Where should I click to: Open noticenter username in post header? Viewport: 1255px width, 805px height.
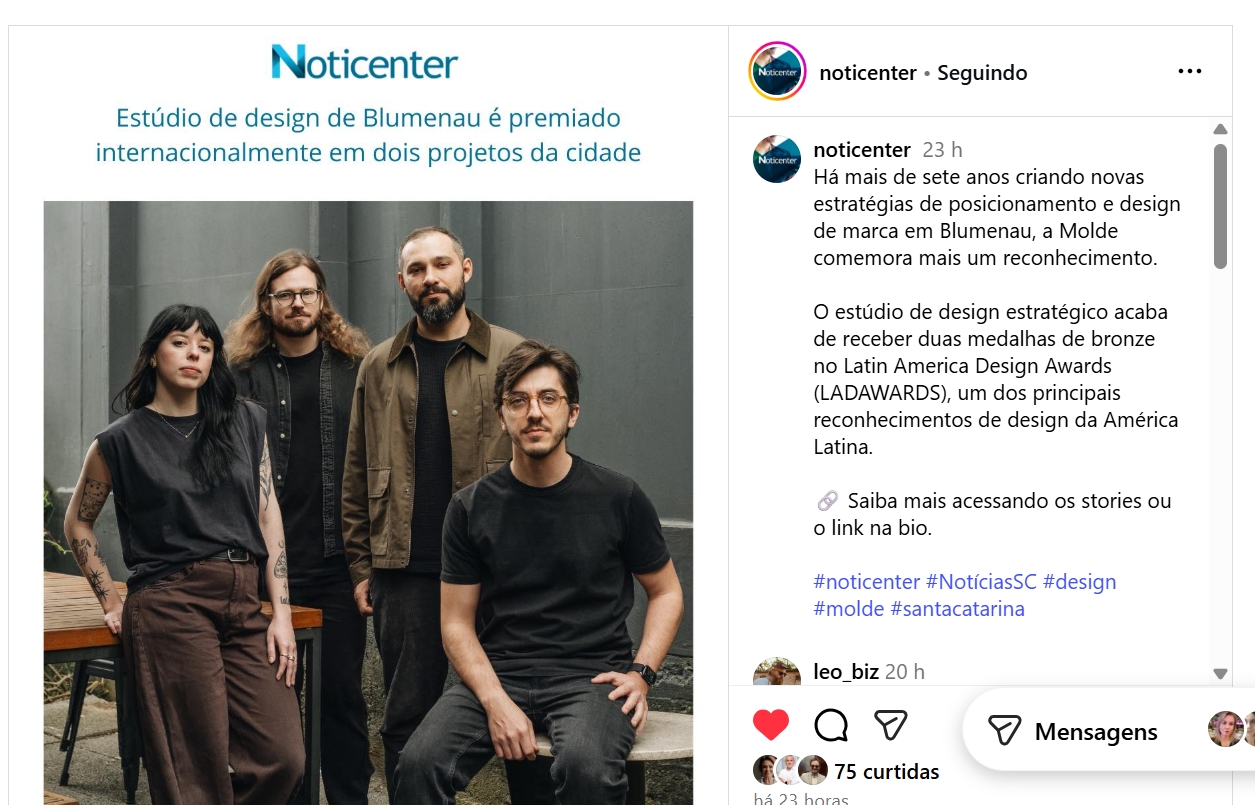click(x=868, y=72)
